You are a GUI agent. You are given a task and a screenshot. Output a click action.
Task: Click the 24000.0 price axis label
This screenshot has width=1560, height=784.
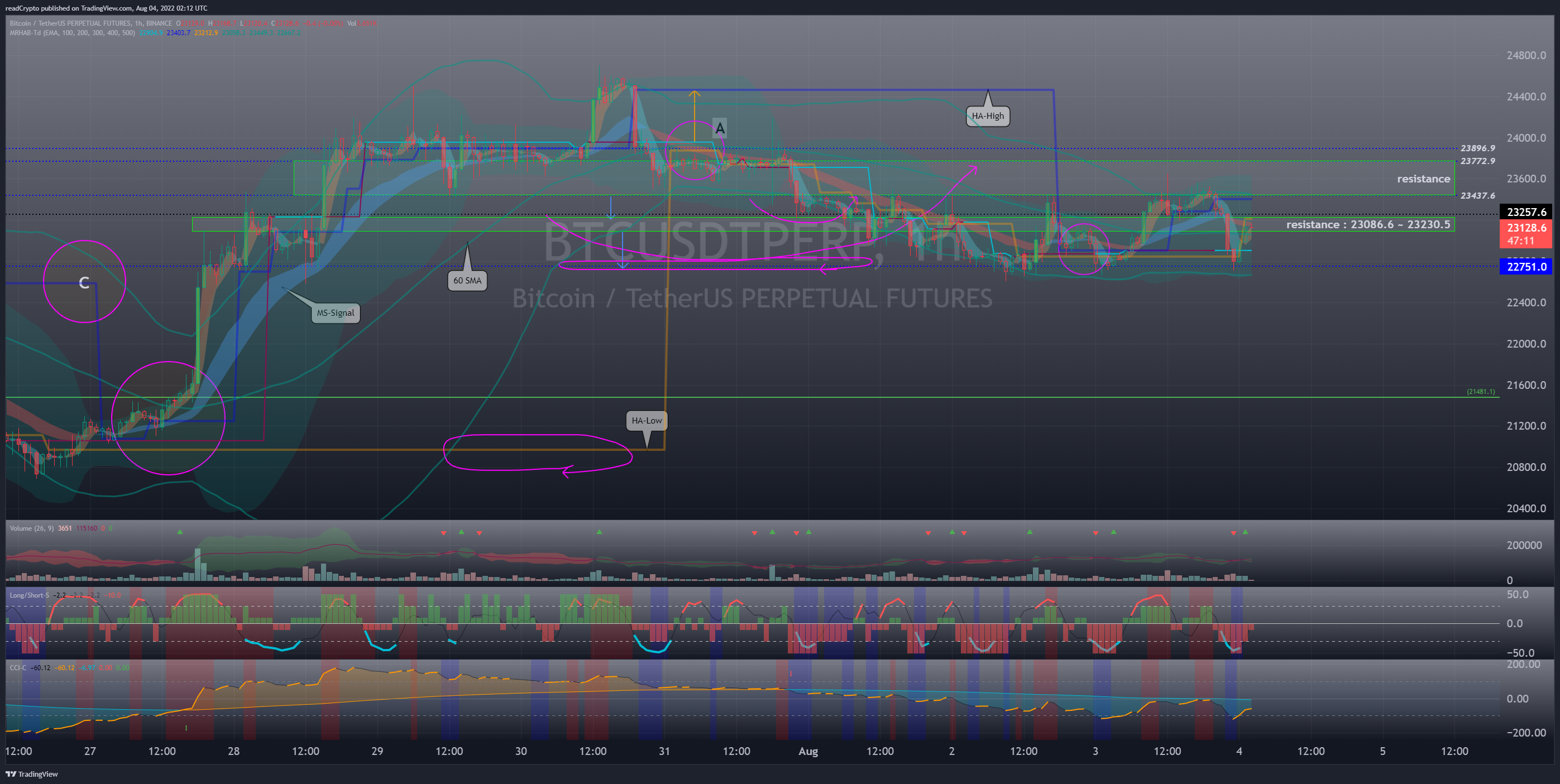coord(1525,137)
